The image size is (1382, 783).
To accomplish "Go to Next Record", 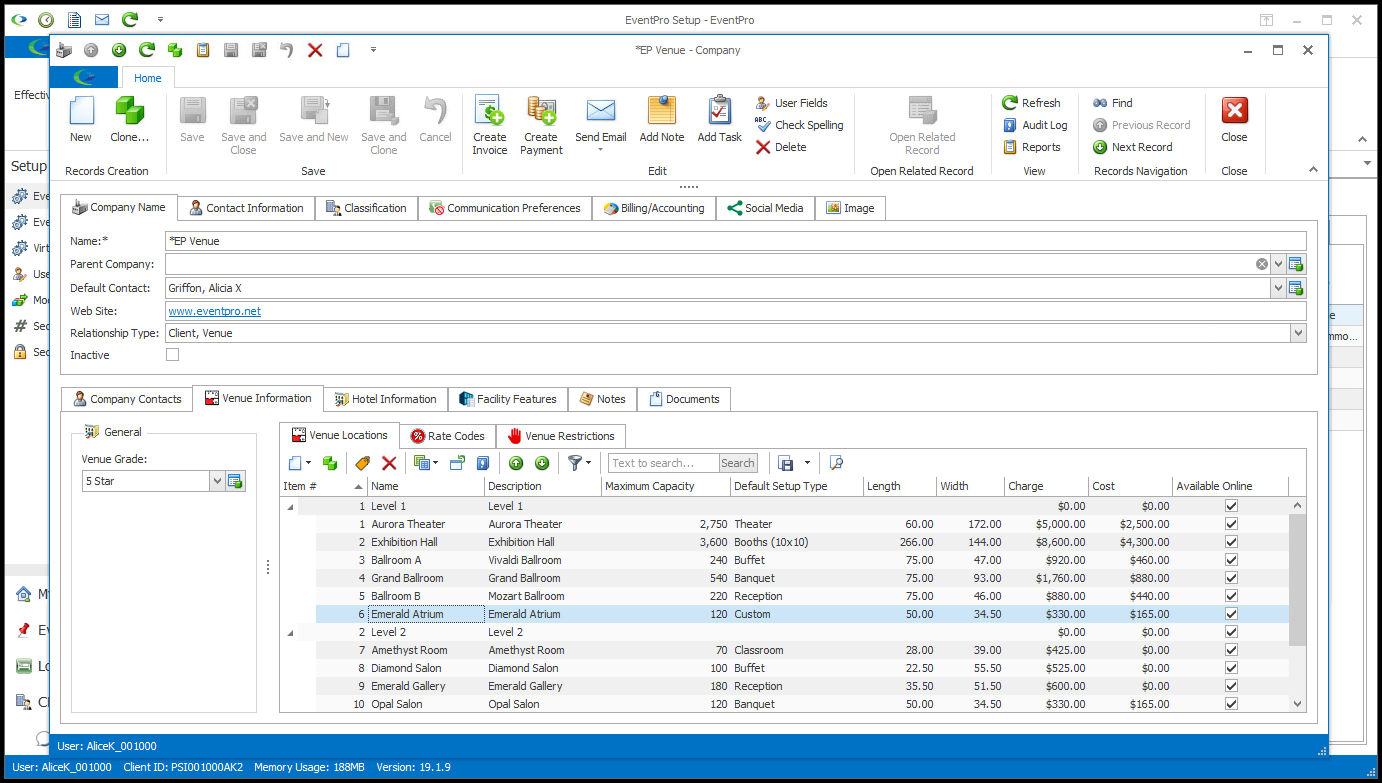I will point(1132,147).
